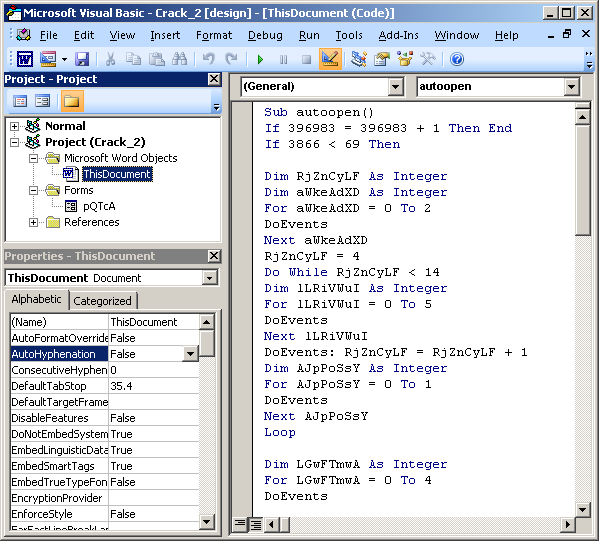Screen dimensions: 599x541
Task: Click the DefaultTabStop value 35.4
Action: (154, 386)
